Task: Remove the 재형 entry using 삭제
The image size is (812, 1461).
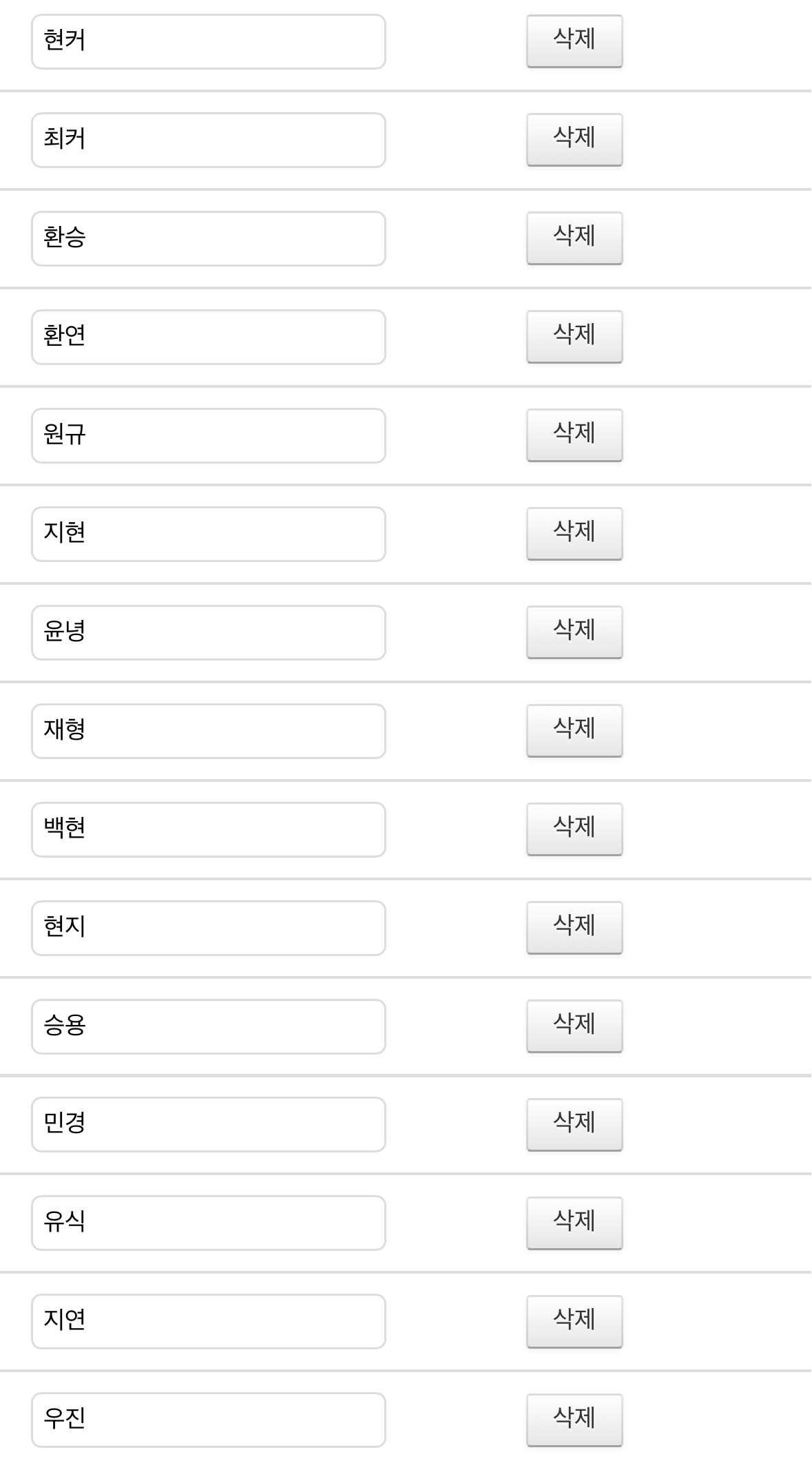Action: pos(574,731)
